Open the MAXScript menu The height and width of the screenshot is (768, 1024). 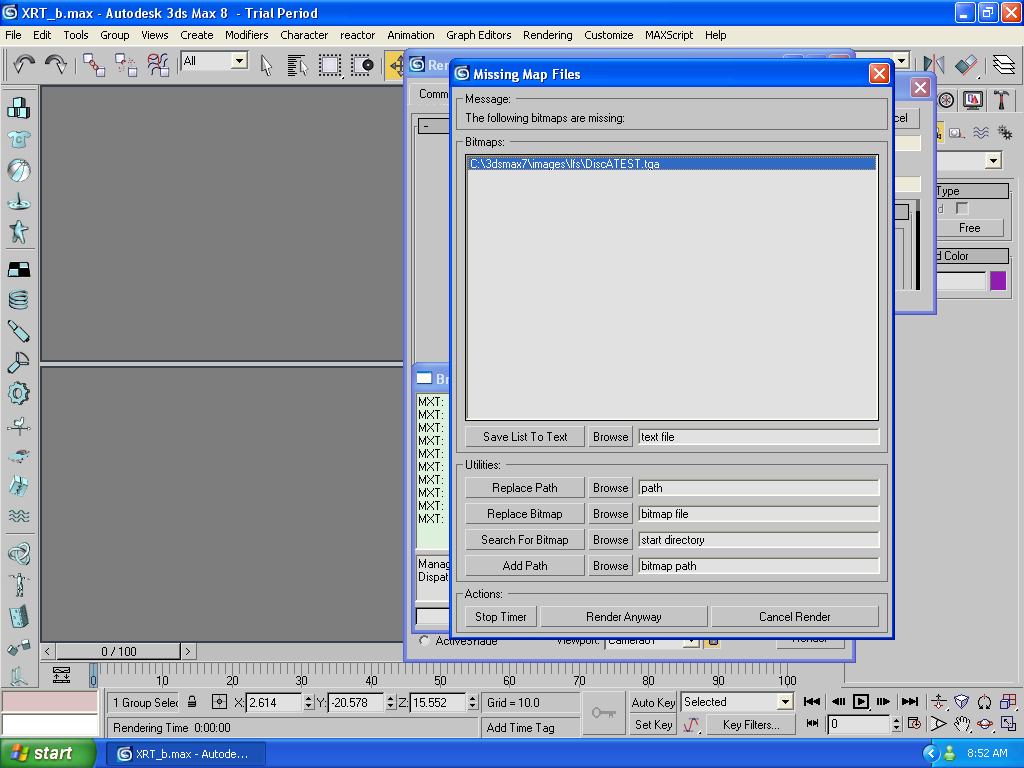(669, 35)
